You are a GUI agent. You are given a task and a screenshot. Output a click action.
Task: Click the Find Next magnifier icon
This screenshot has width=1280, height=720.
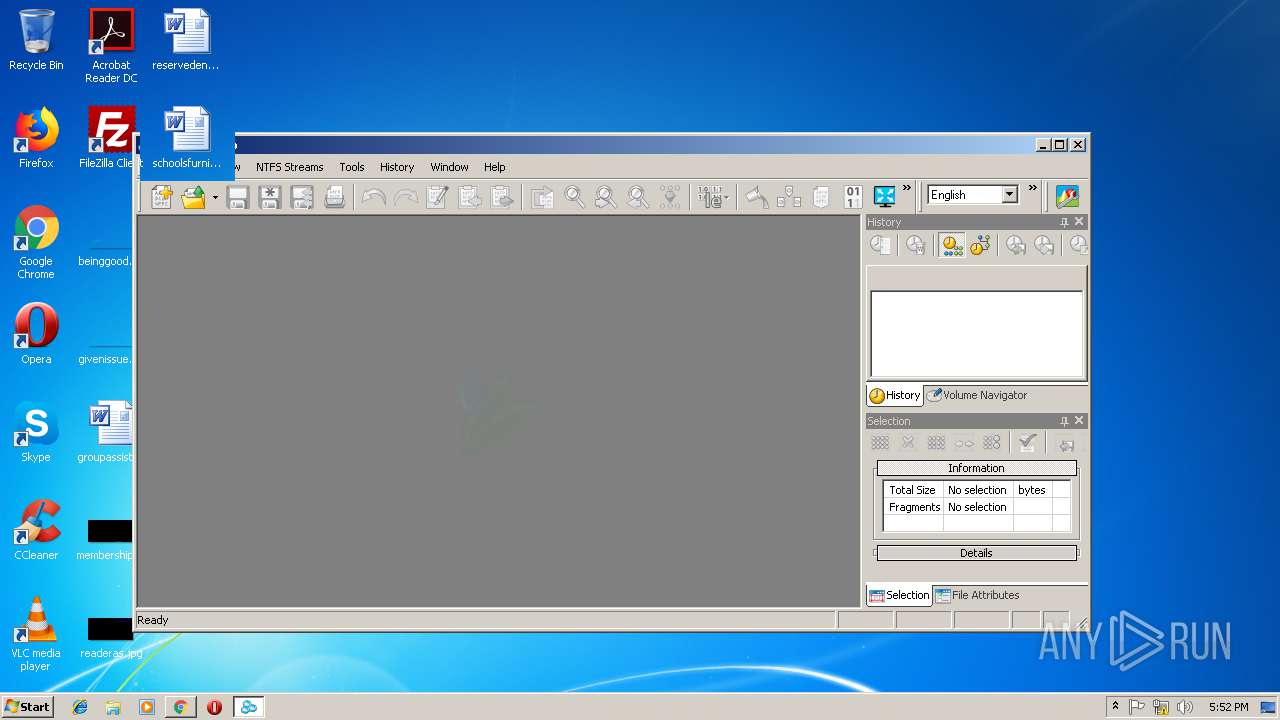606,197
